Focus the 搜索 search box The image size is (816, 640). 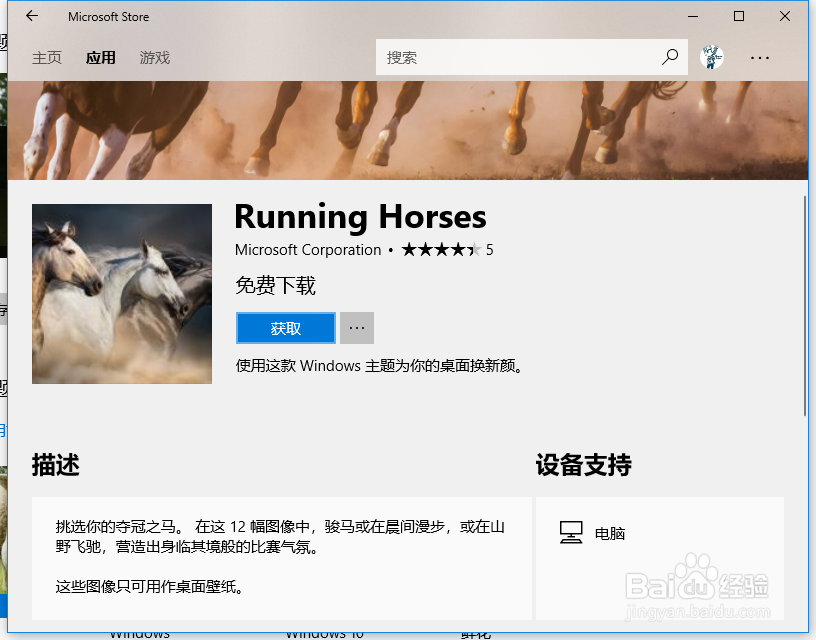pyautogui.click(x=532, y=57)
